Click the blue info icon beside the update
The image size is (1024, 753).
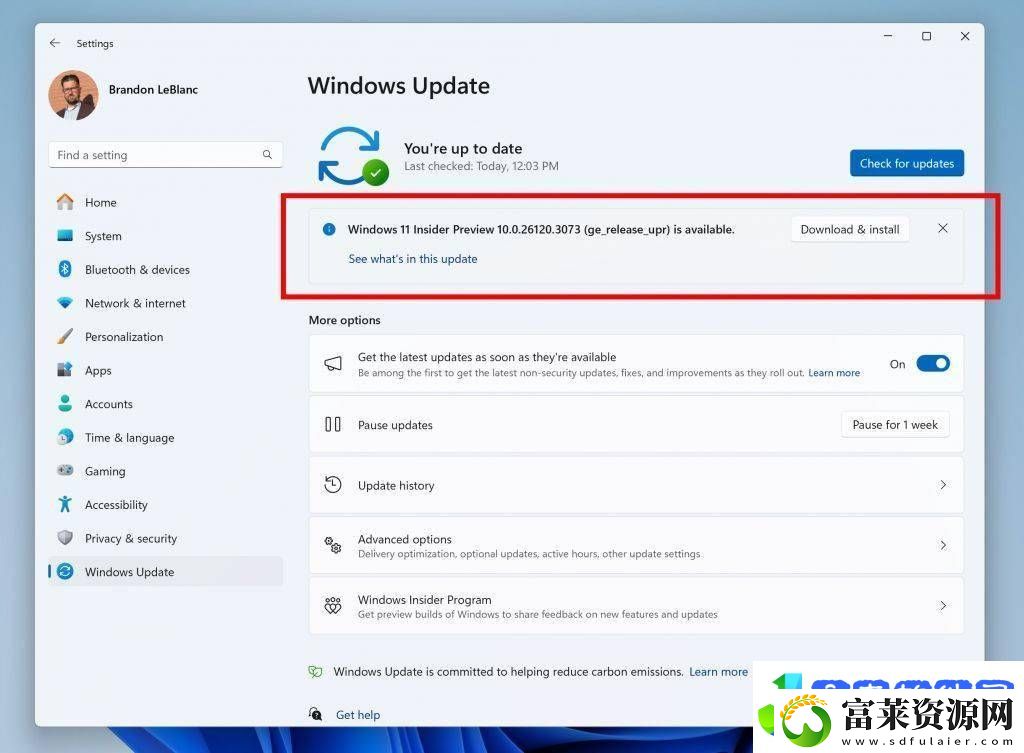click(329, 229)
